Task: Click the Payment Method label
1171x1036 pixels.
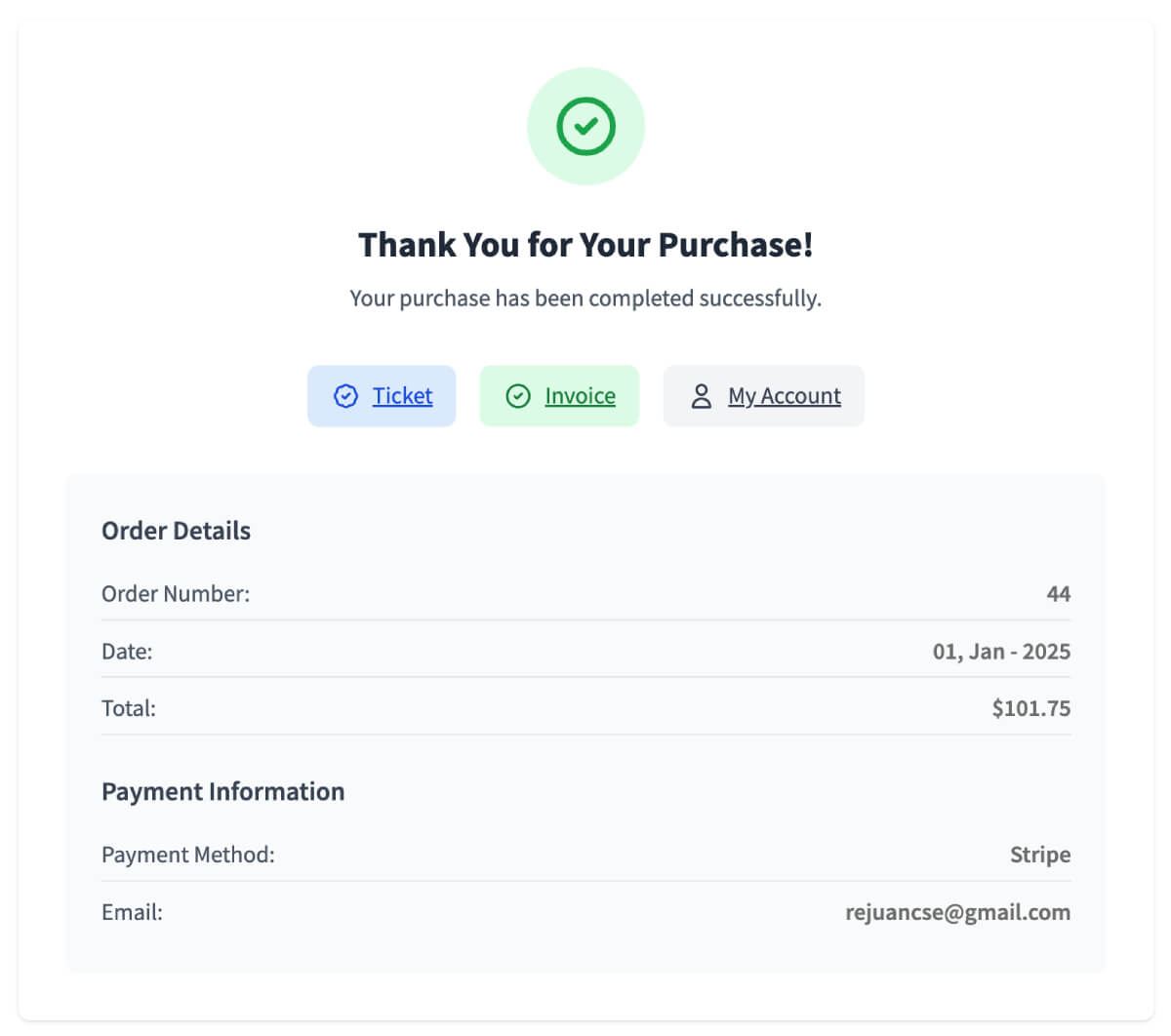Action: point(188,855)
